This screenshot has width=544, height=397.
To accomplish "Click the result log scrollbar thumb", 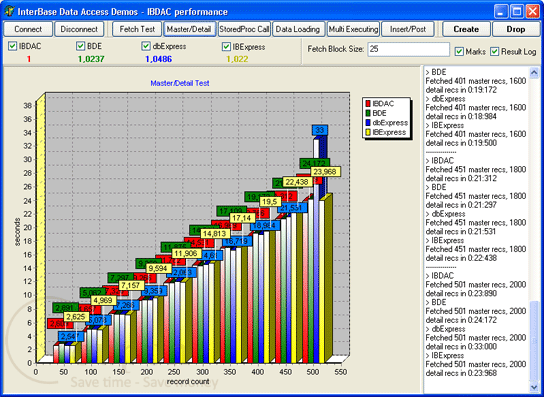I will (x=534, y=341).
